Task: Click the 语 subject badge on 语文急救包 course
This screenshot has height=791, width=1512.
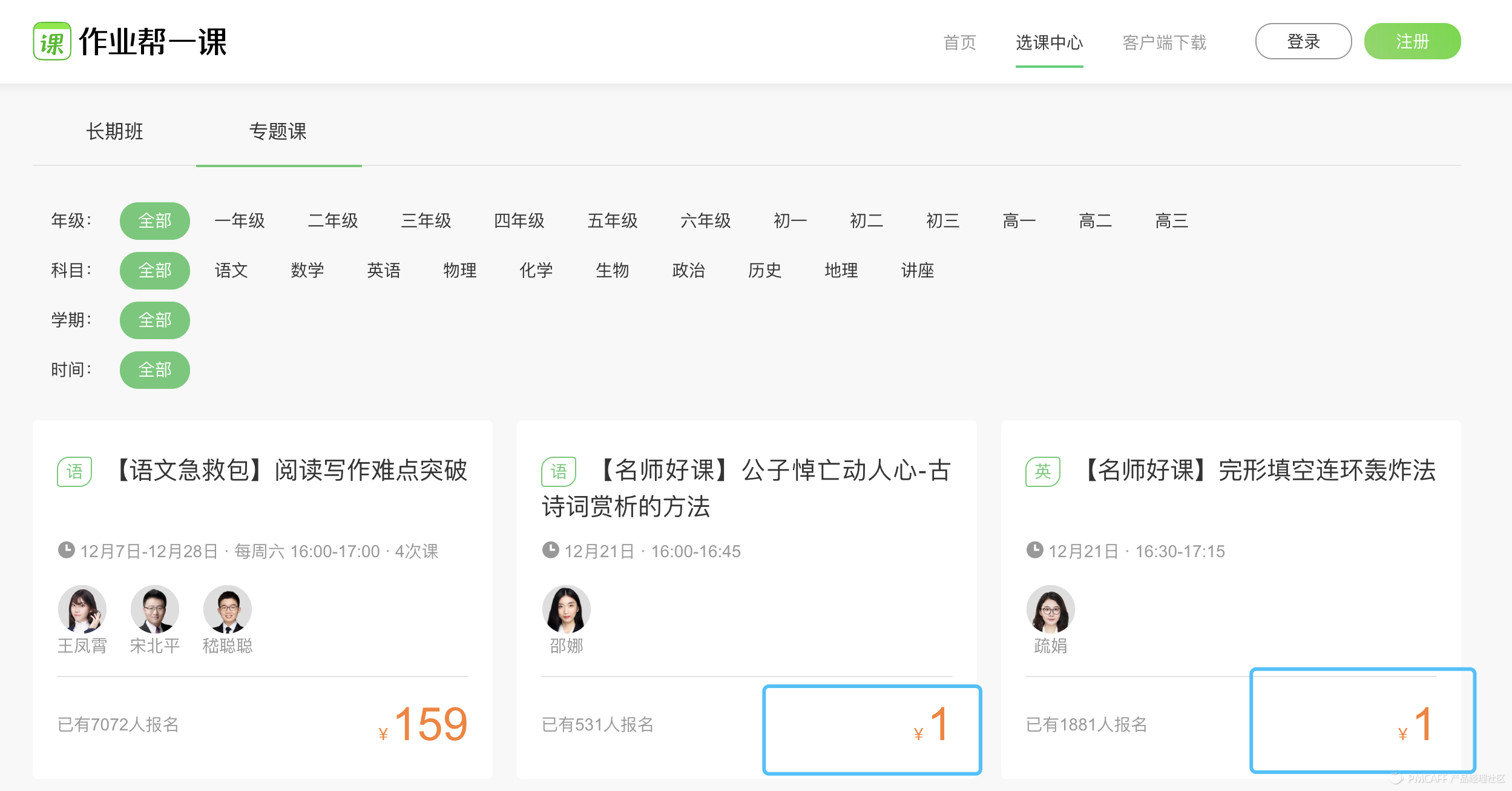Action: pyautogui.click(x=74, y=471)
